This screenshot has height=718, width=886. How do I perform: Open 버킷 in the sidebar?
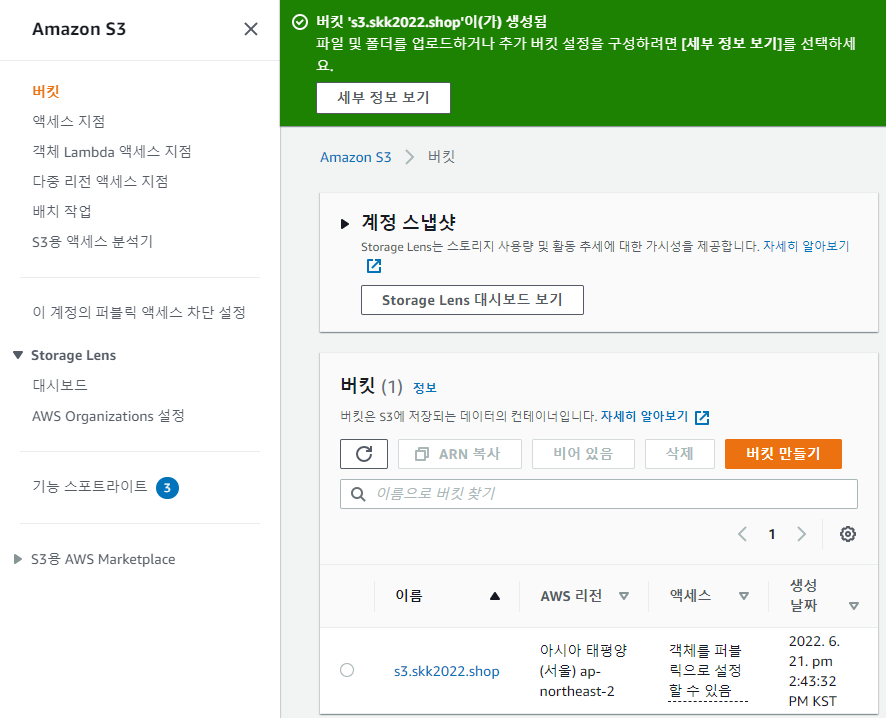coord(46,91)
